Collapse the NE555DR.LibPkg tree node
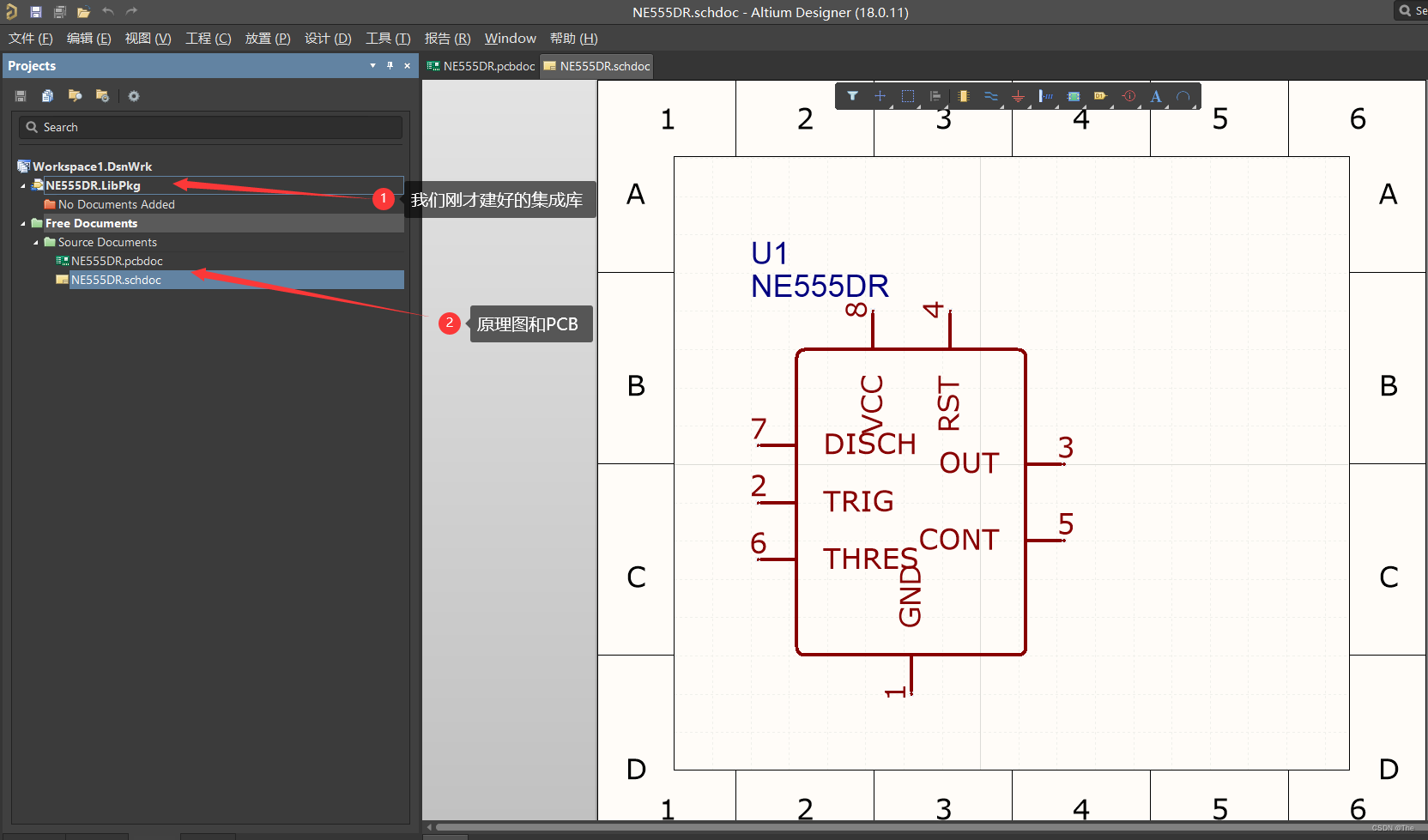This screenshot has height=840, width=1428. pos(23,185)
